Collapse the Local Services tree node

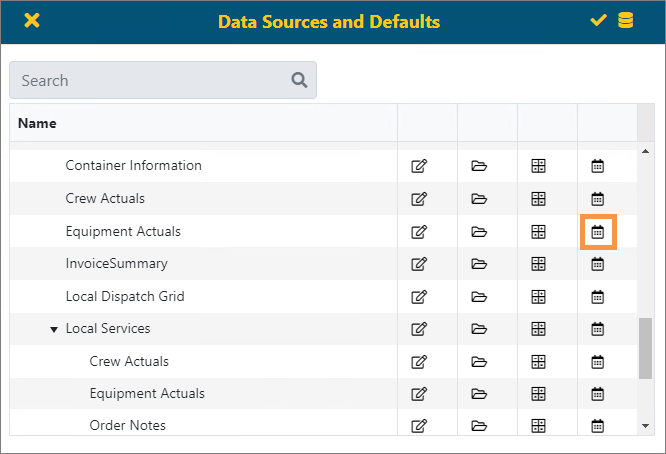pos(54,330)
